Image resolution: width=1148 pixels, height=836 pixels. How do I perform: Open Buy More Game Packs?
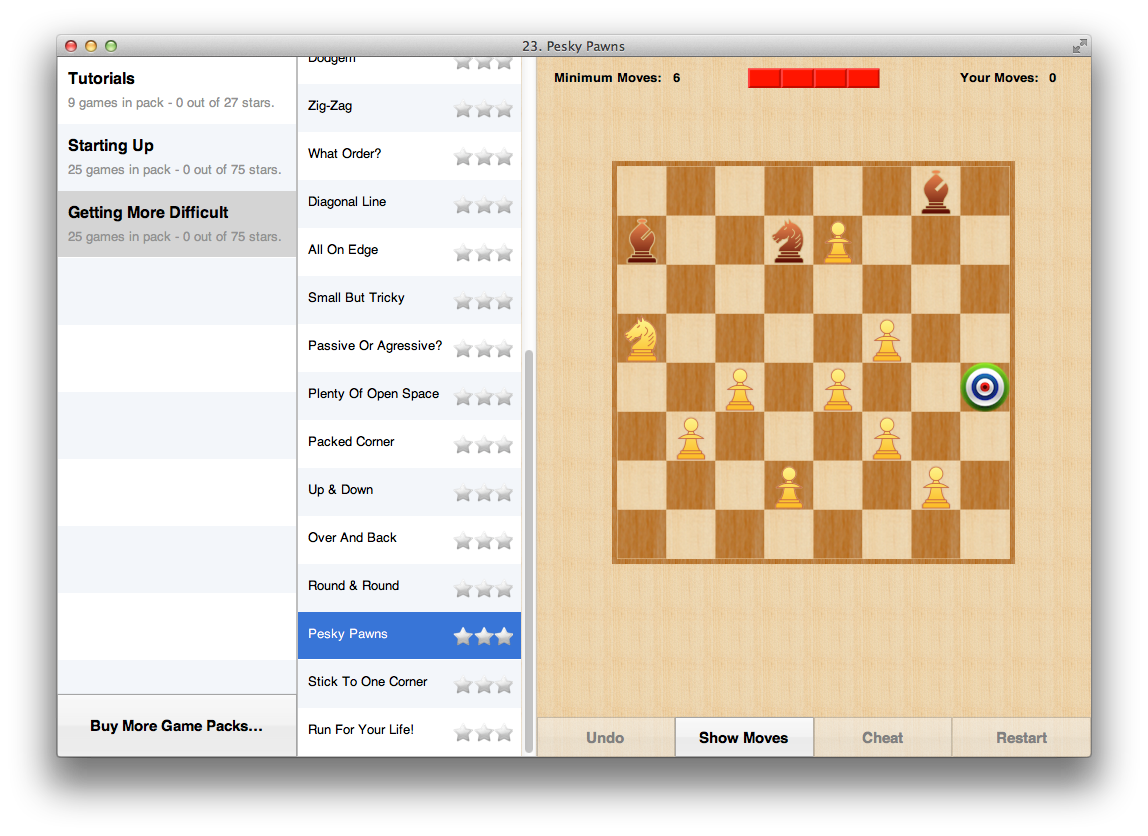[176, 726]
